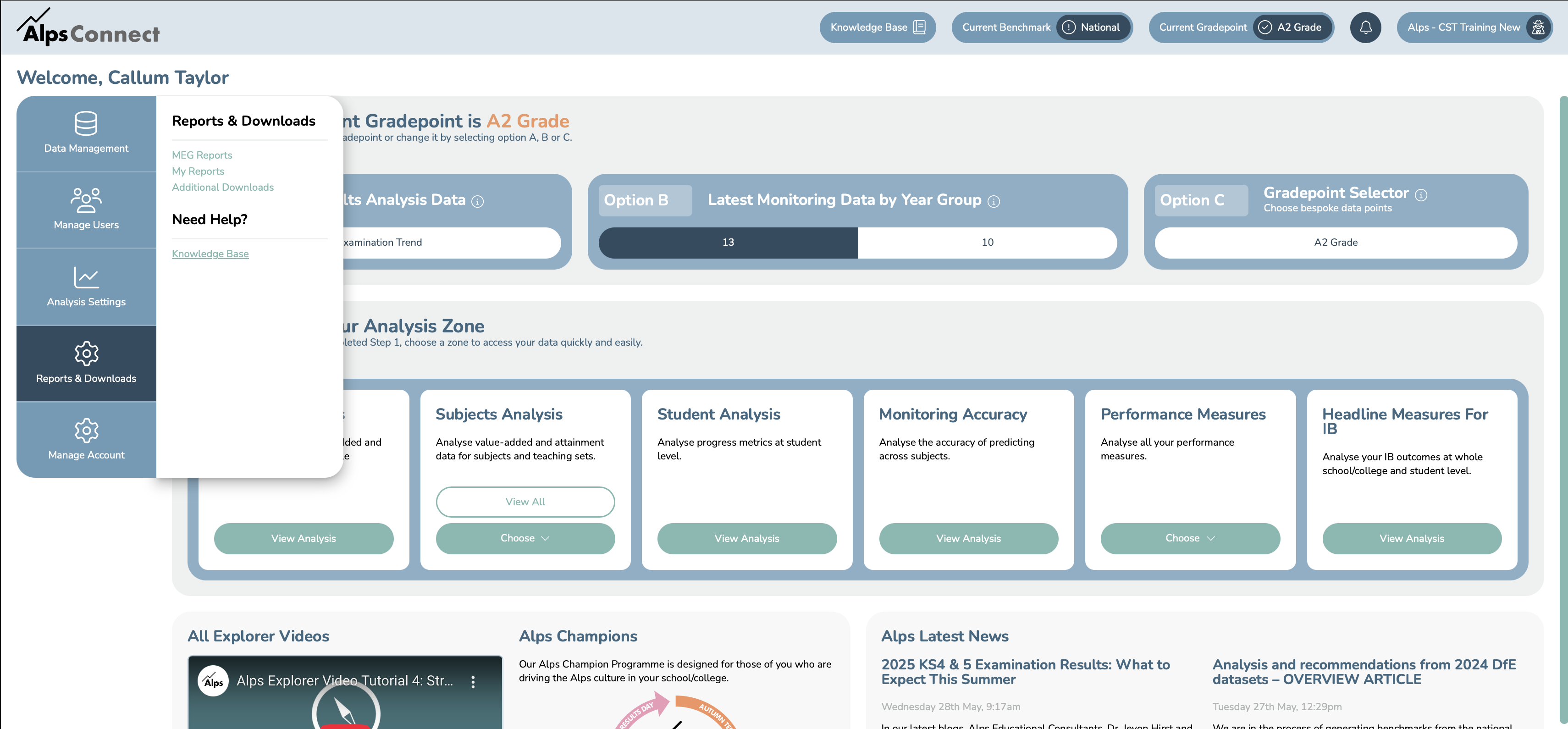This screenshot has height=729, width=1568.
Task: Select Data Management sidebar item
Action: 86,133
